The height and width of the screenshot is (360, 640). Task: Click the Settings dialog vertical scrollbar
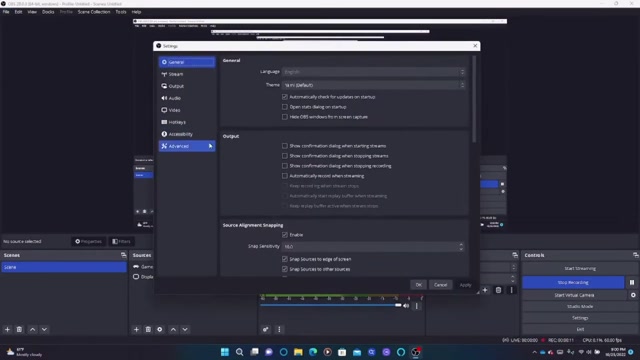click(474, 99)
